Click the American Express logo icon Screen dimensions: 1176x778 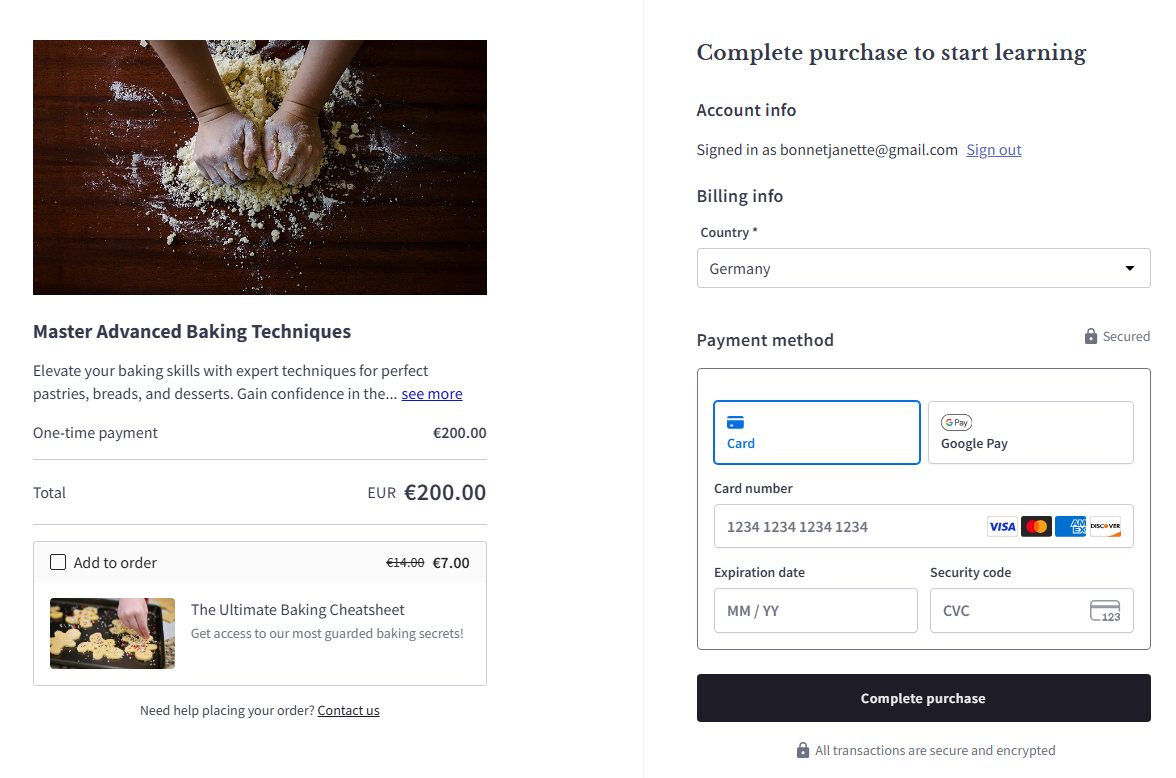(1070, 526)
